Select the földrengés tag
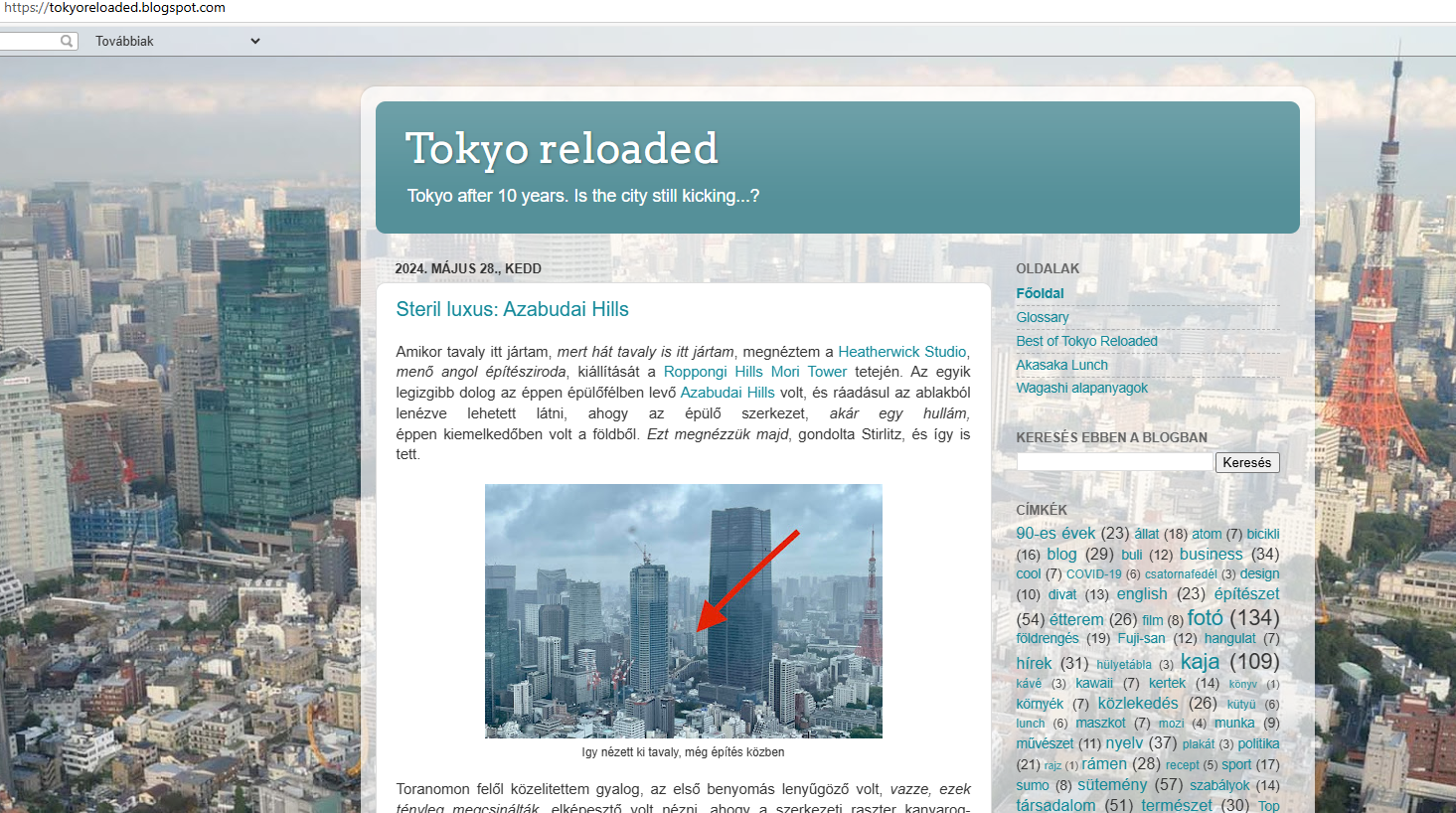Viewport: 1456px width, 813px height. click(x=1048, y=638)
